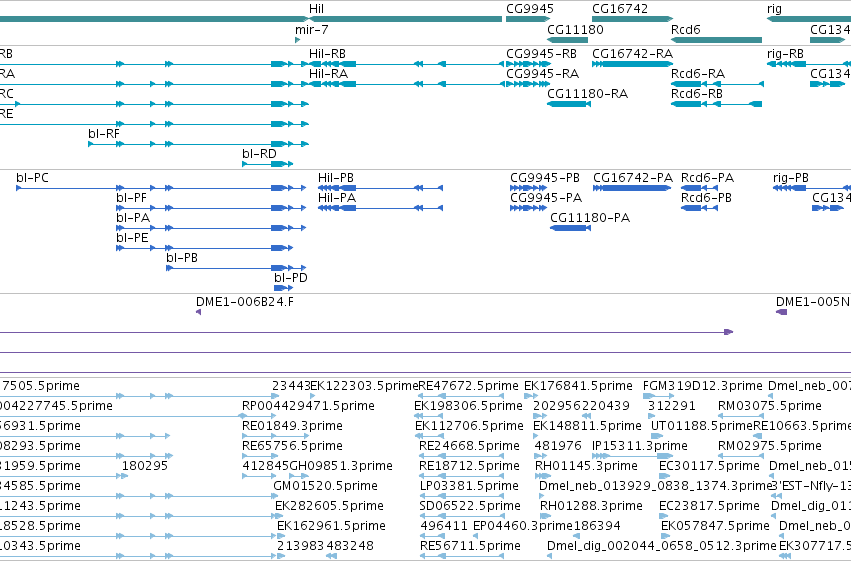Click the Hil-PA protein label

point(337,198)
